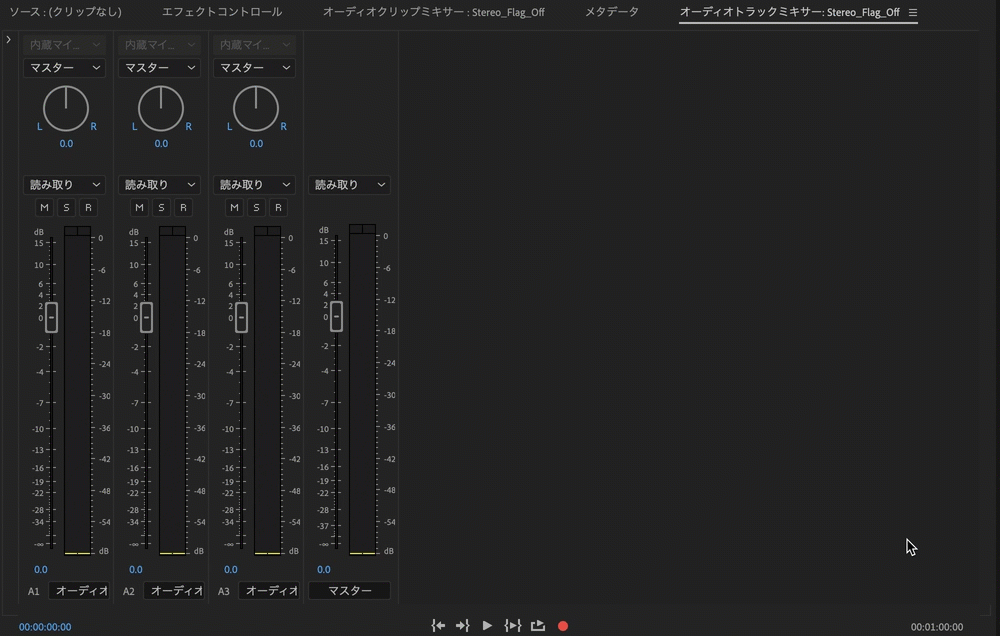This screenshot has height=636, width=1000.
Task: Open A3 output assignment マスター dropdown
Action: coord(254,68)
